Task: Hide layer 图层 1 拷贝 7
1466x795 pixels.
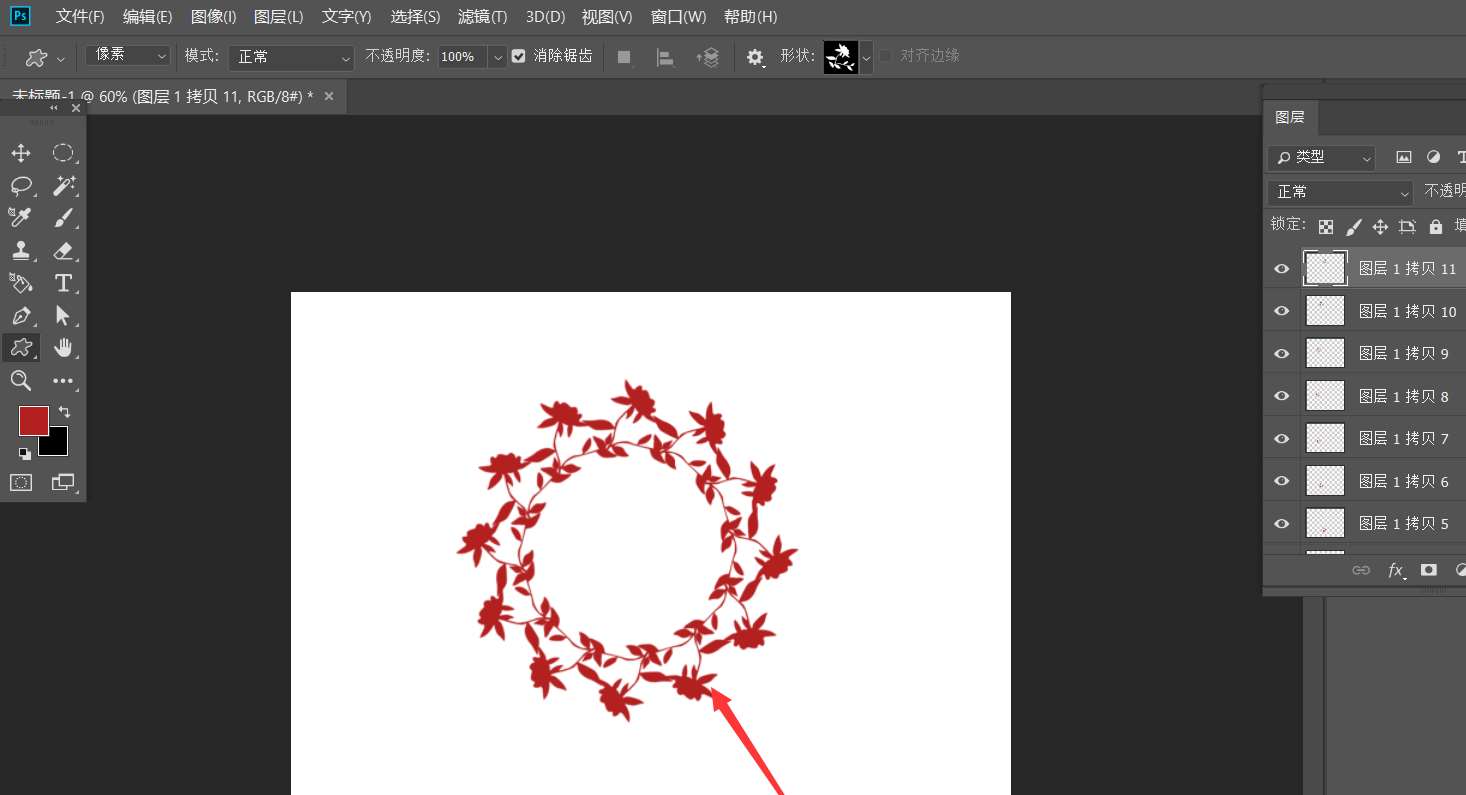Action: [x=1281, y=438]
